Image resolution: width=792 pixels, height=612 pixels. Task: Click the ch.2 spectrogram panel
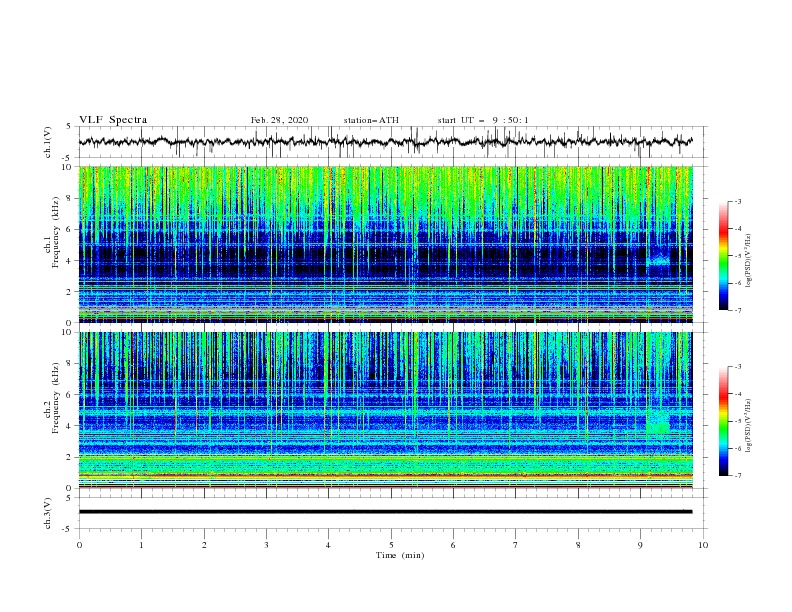tap(385, 410)
